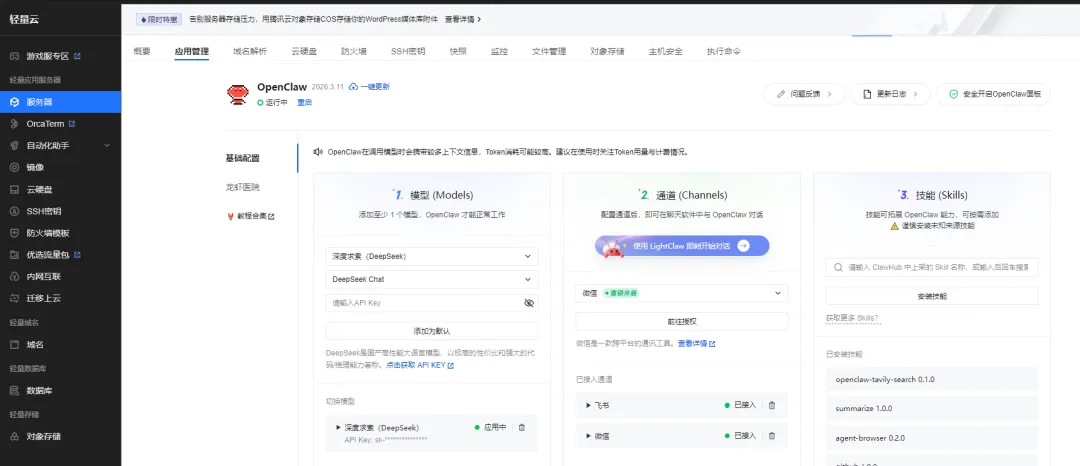Image resolution: width=1080 pixels, height=466 pixels.
Task: Delete the connected 飞书 channel
Action: [x=771, y=405]
